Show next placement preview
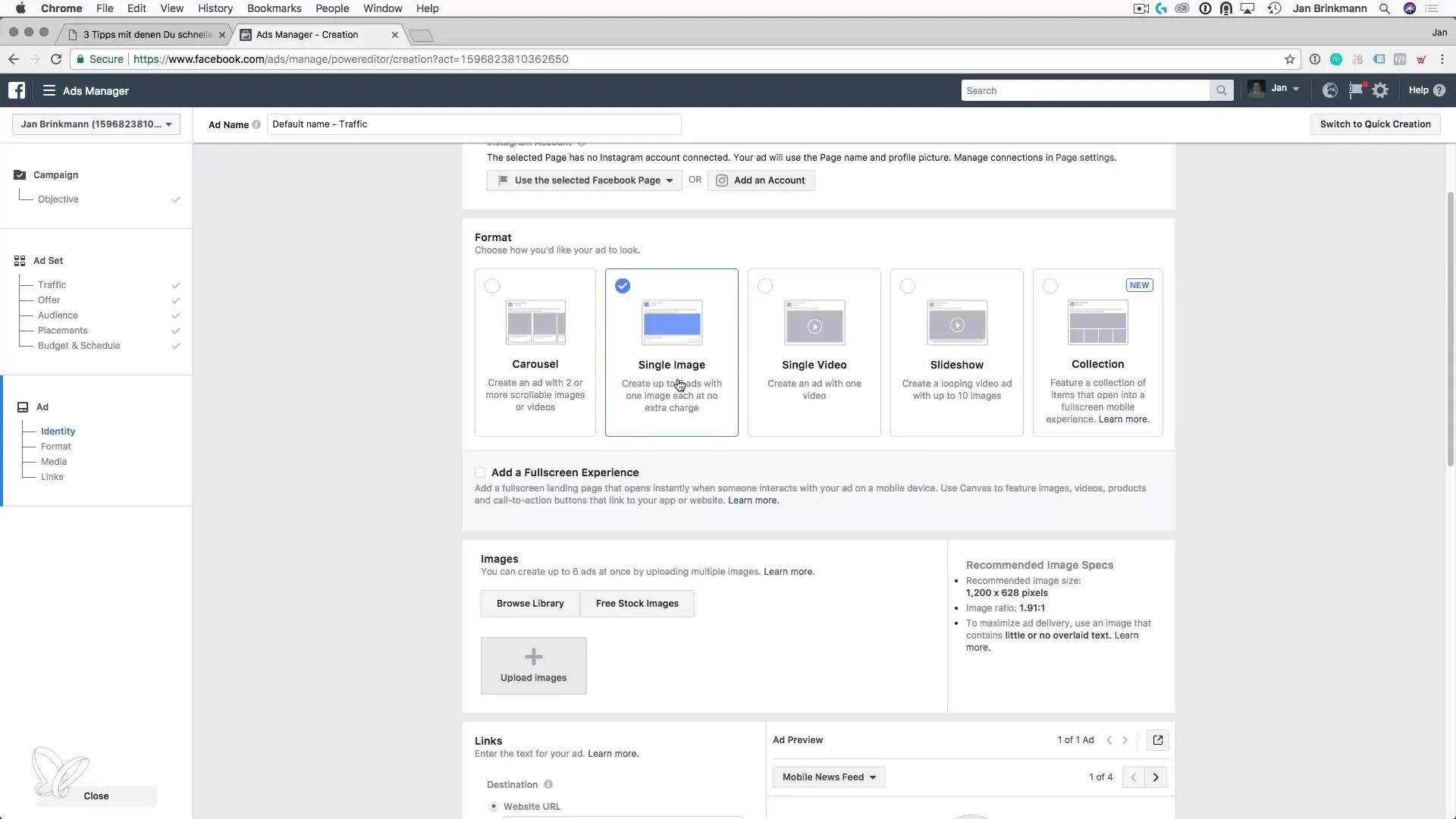This screenshot has height=819, width=1456. (x=1156, y=777)
